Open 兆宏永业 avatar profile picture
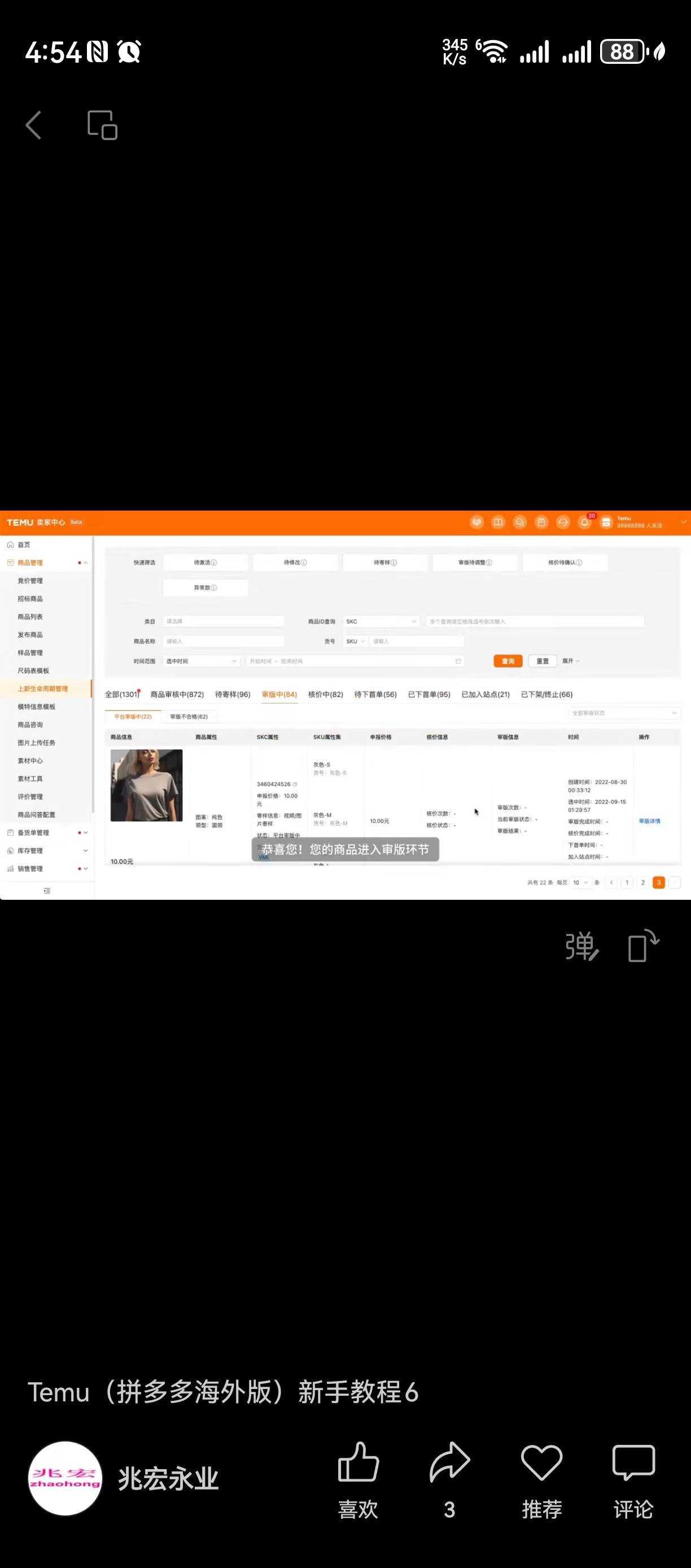Image resolution: width=691 pixels, height=1568 pixels. 65,1478
